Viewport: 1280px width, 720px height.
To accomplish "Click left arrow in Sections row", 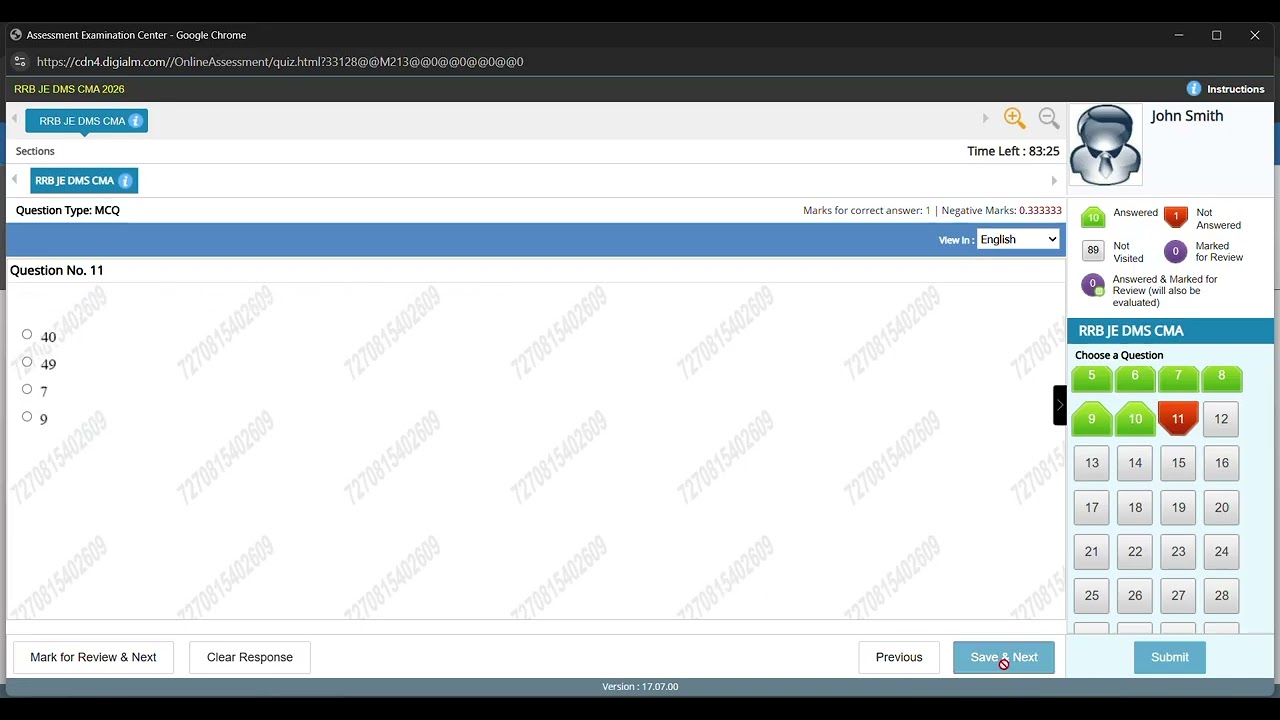I will [15, 180].
